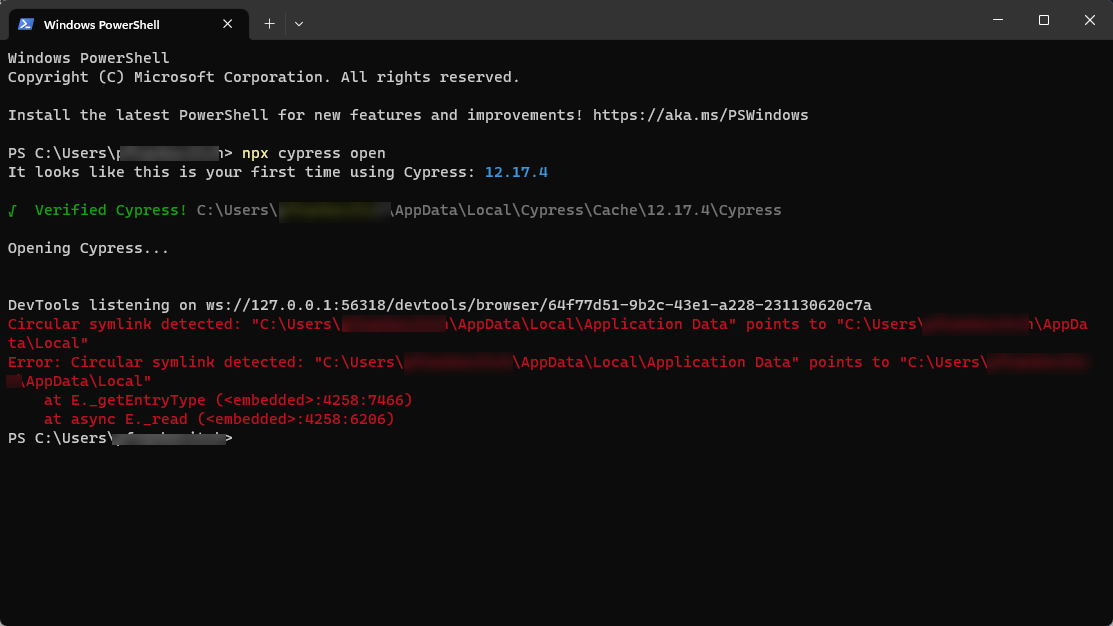This screenshot has height=626, width=1113.
Task: Click the async E._read stack trace line
Action: tap(220, 418)
